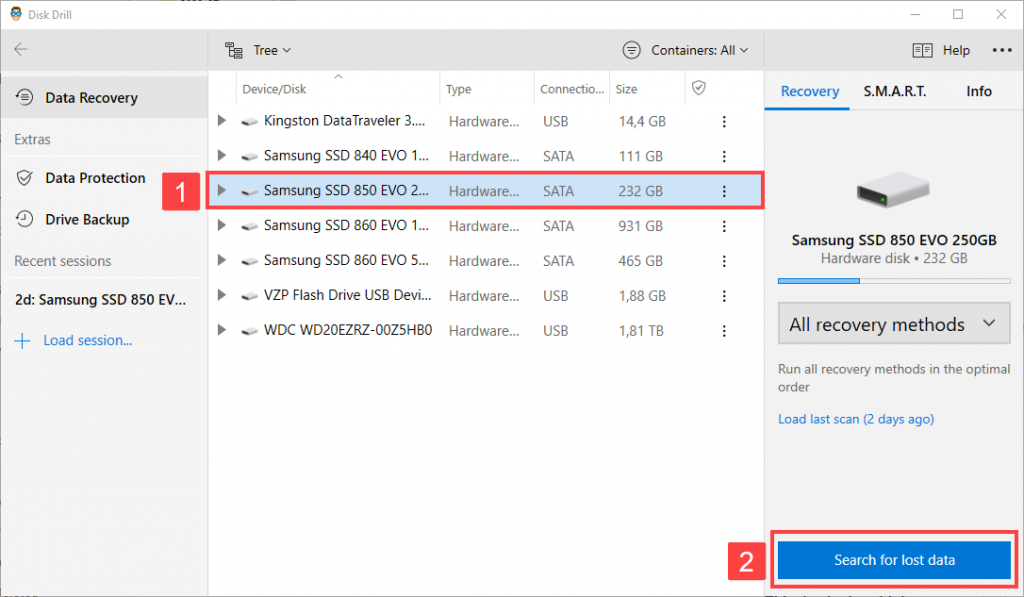Screen dimensions: 1024x597
Task: Open the kebab menu for Kingston DataTraveler
Action: (x=723, y=120)
